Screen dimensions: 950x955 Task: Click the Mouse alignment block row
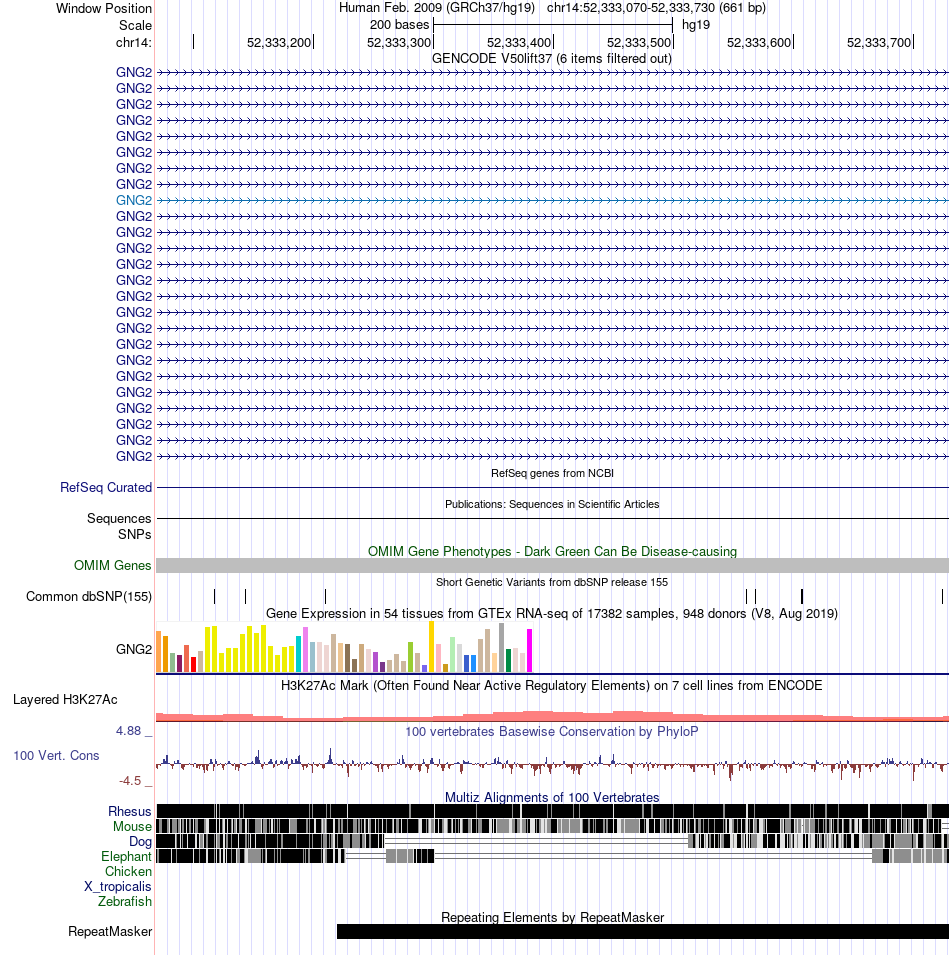pyautogui.click(x=552, y=826)
